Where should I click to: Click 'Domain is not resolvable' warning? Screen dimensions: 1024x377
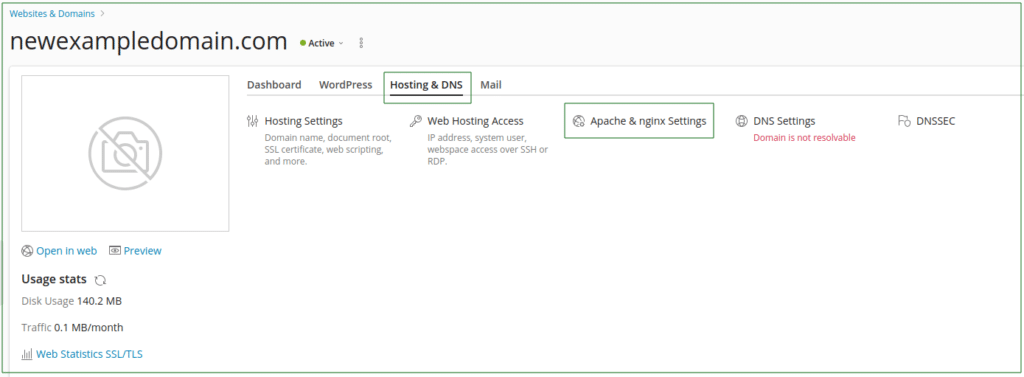tap(805, 138)
